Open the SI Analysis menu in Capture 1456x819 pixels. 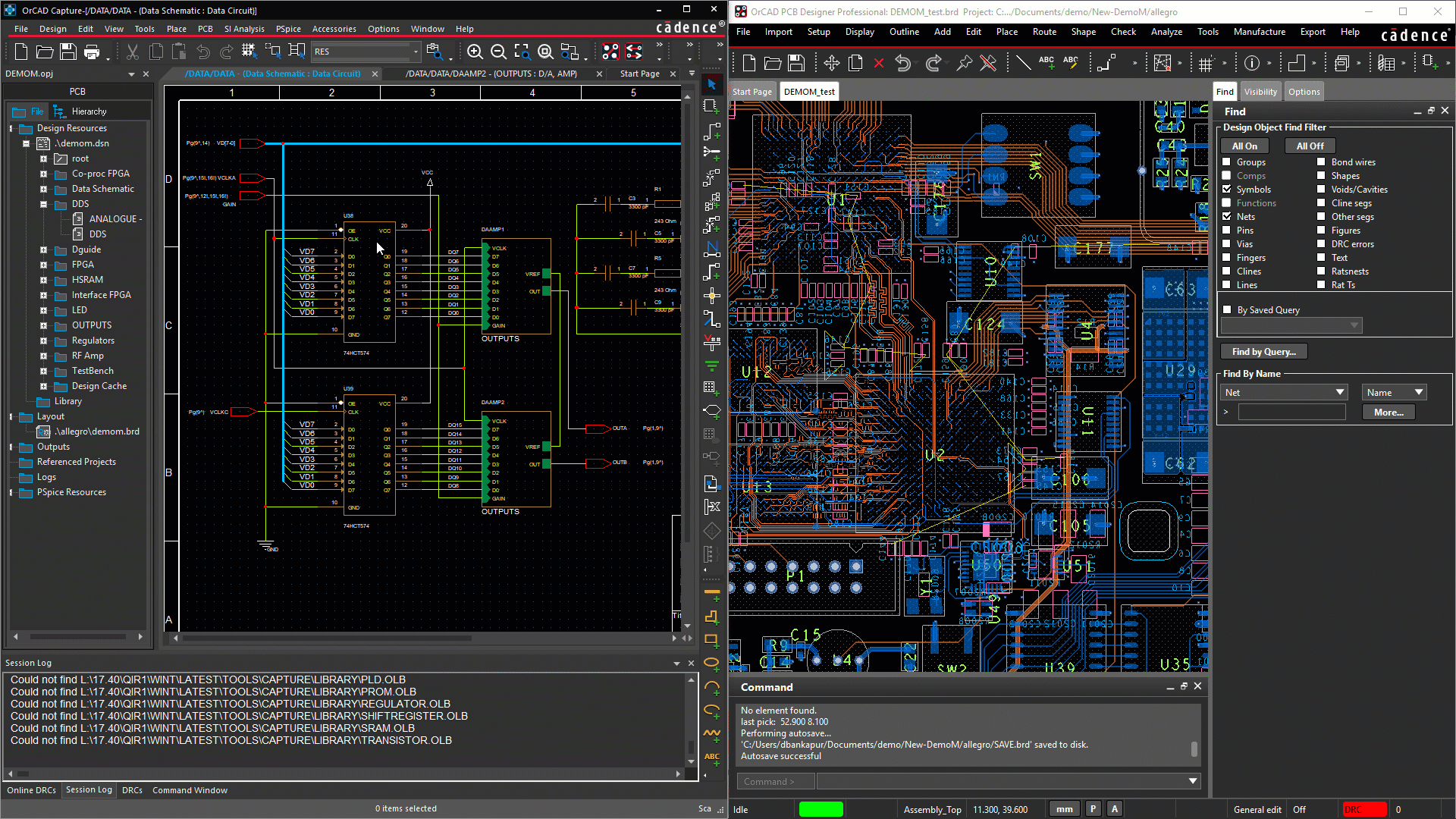click(x=244, y=29)
